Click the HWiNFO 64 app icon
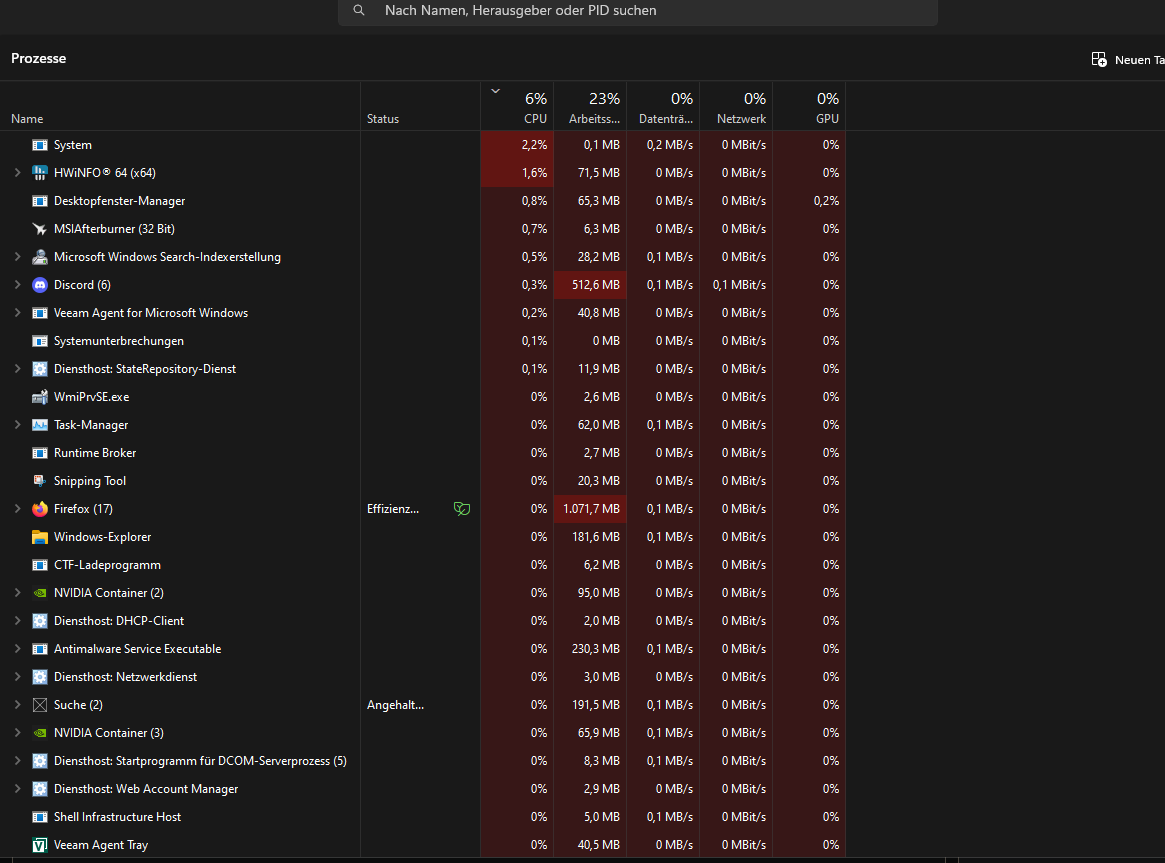1165x863 pixels. [x=40, y=173]
